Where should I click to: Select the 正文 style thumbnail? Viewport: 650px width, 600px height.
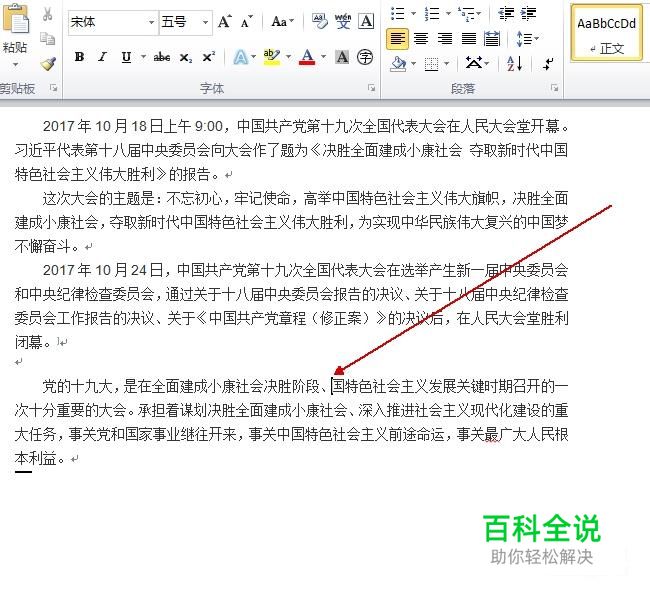point(606,33)
